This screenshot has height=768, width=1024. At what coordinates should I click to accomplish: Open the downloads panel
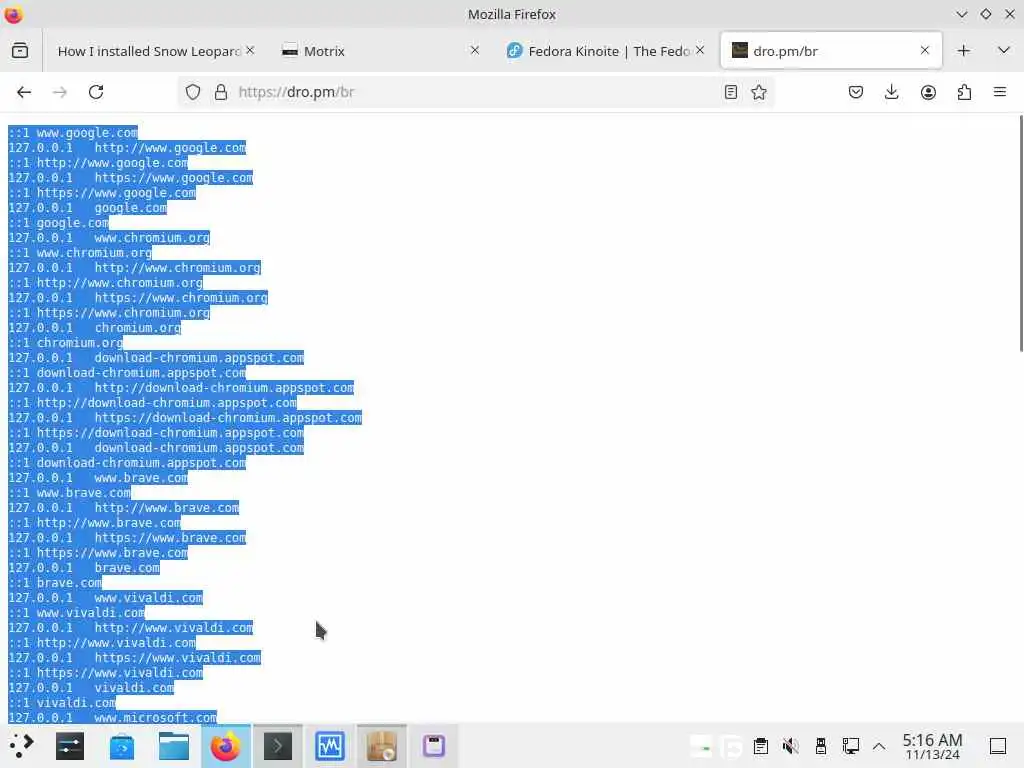click(891, 92)
